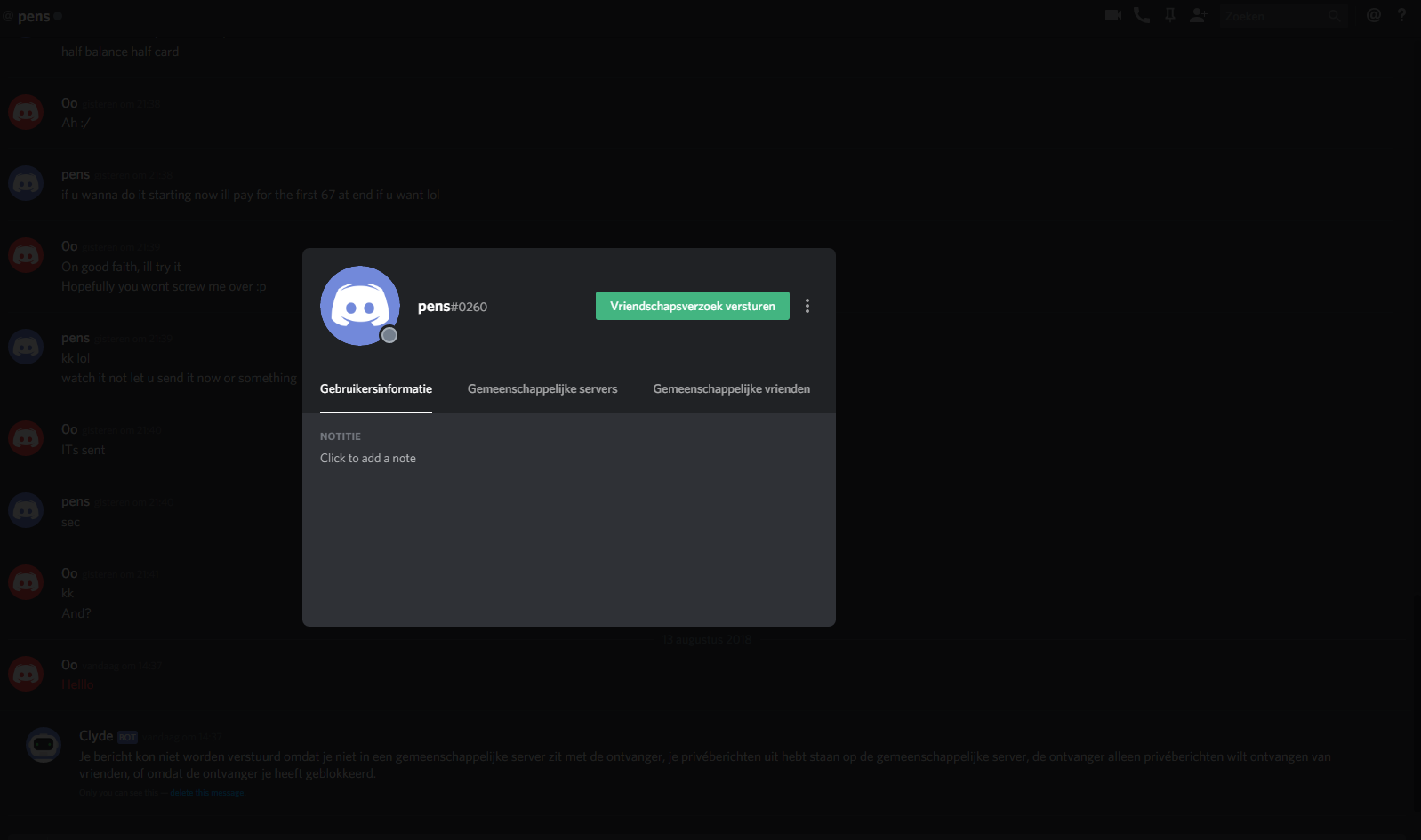Click the NOTITIE label
This screenshot has height=840, width=1421.
tap(341, 436)
